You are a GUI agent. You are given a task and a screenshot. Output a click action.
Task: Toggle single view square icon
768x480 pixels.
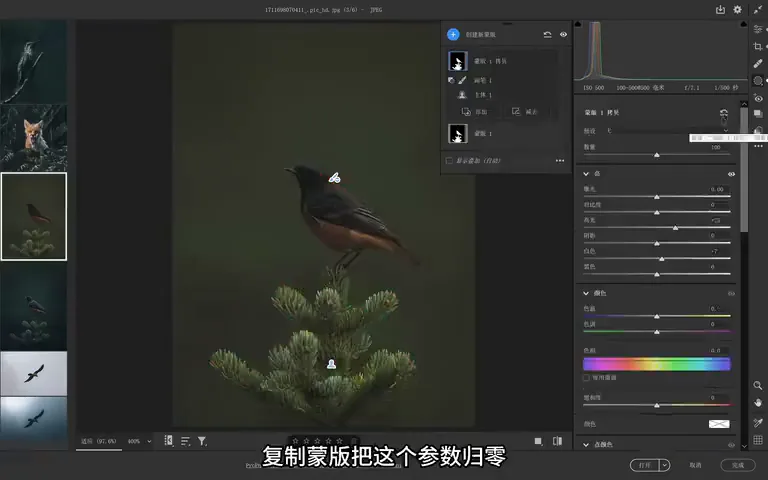tap(538, 441)
